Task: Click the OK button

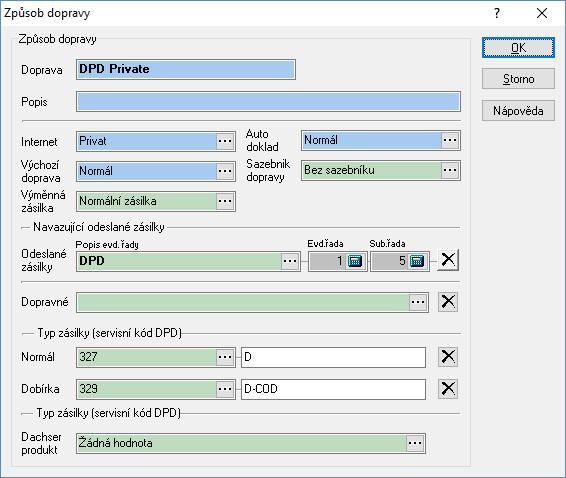Action: (518, 47)
